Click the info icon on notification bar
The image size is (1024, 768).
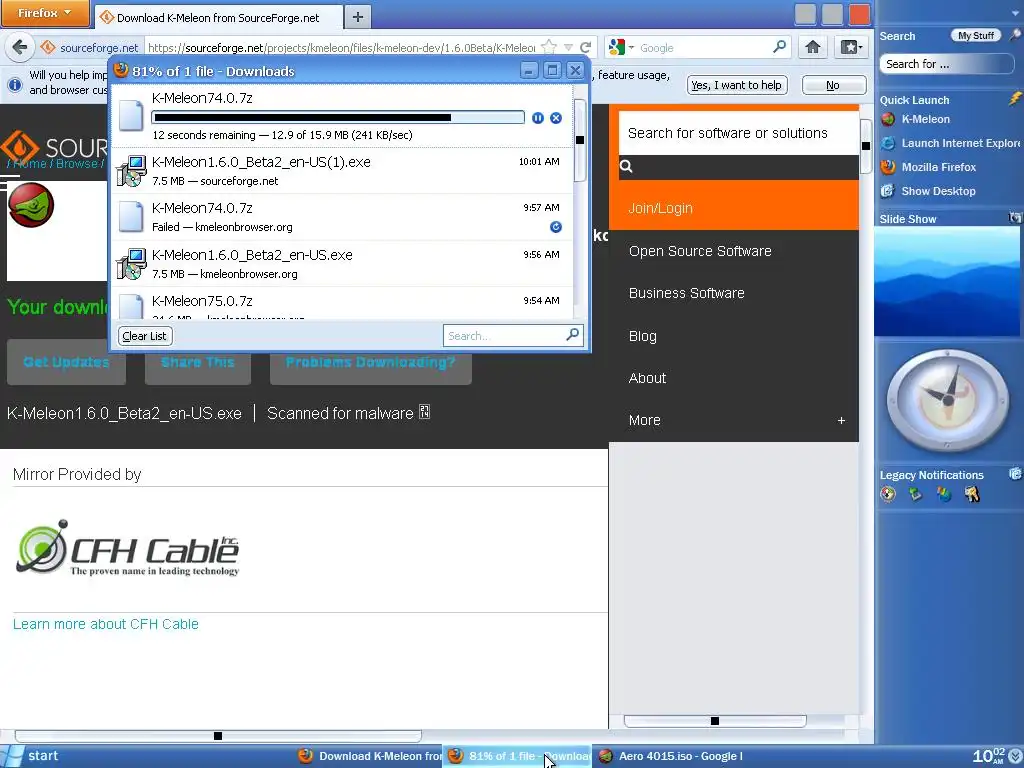(x=14, y=85)
